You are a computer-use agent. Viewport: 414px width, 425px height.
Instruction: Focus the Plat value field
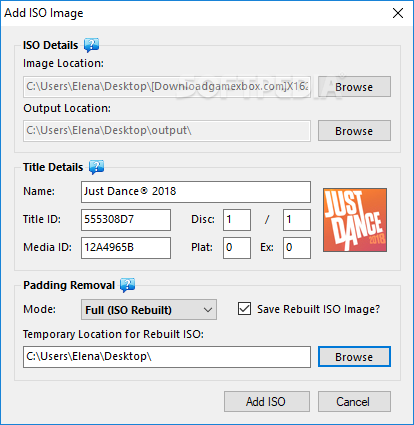[237, 248]
